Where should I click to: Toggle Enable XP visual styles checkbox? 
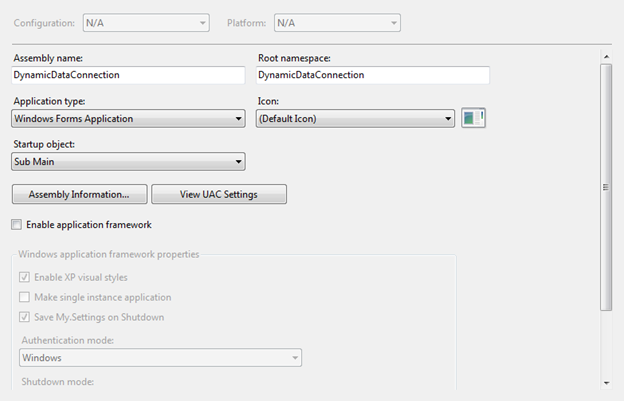pos(24,277)
